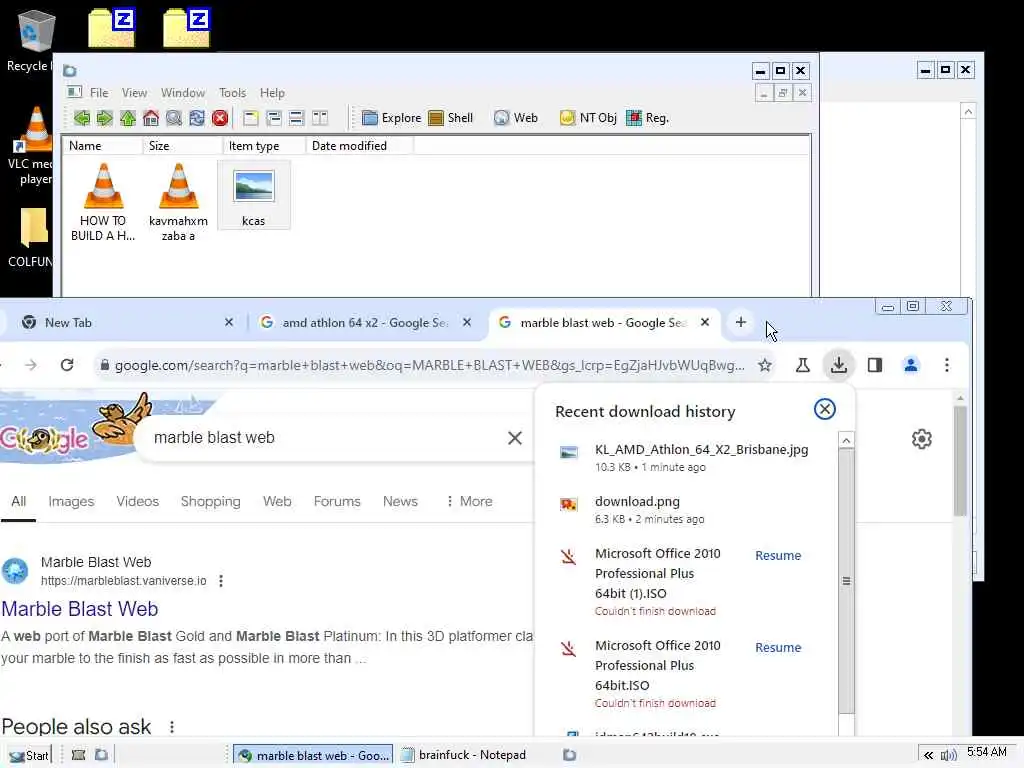The width and height of the screenshot is (1024, 768).
Task: Open the Tools menu
Action: [232, 93]
